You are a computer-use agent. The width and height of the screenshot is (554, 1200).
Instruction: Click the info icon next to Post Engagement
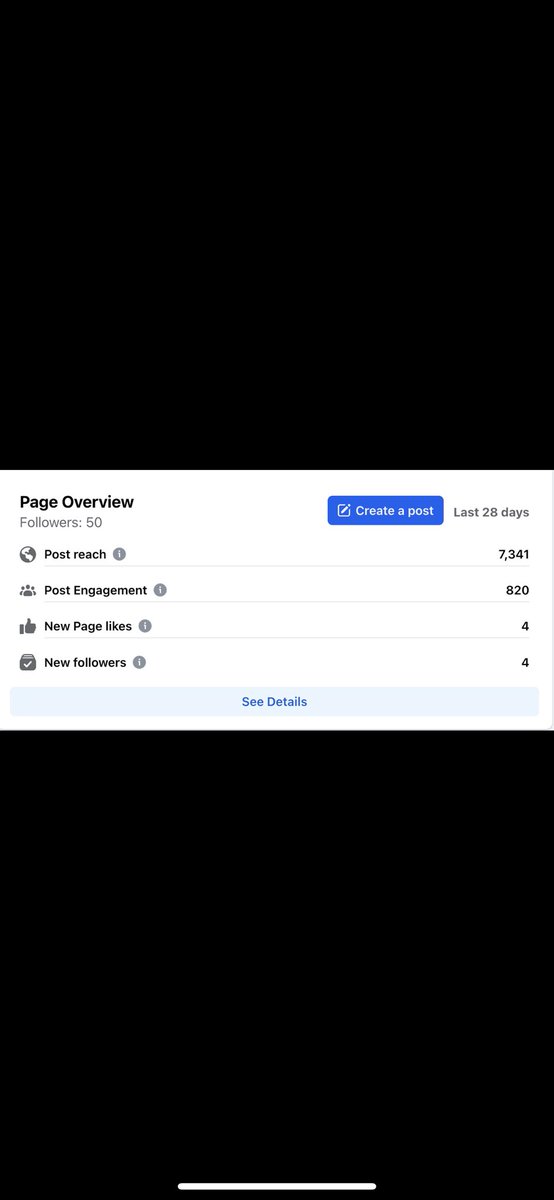pyautogui.click(x=160, y=590)
